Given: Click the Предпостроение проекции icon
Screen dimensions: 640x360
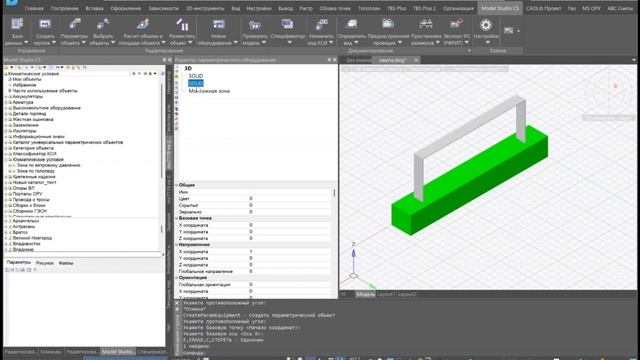Looking at the screenshot, I should (x=388, y=24).
